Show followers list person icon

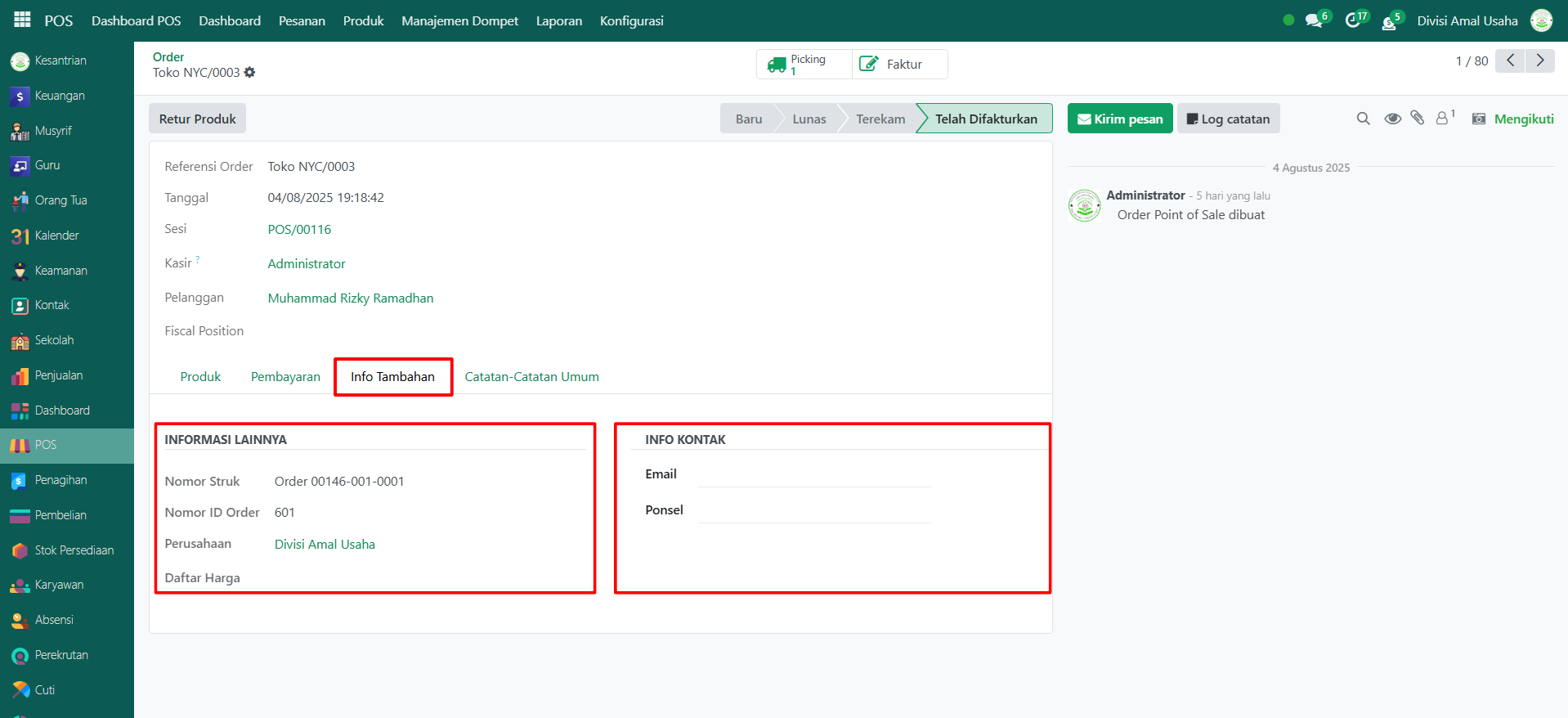[x=1443, y=119]
